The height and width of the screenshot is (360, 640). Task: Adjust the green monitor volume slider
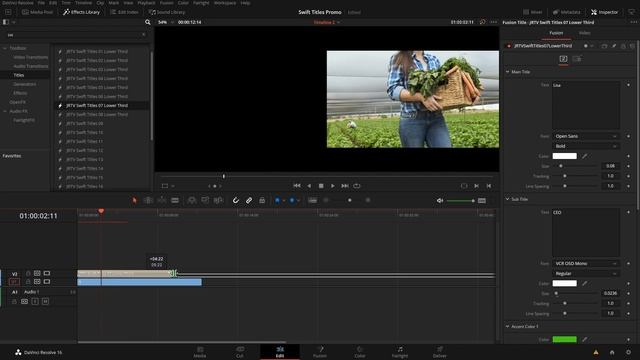(460, 200)
